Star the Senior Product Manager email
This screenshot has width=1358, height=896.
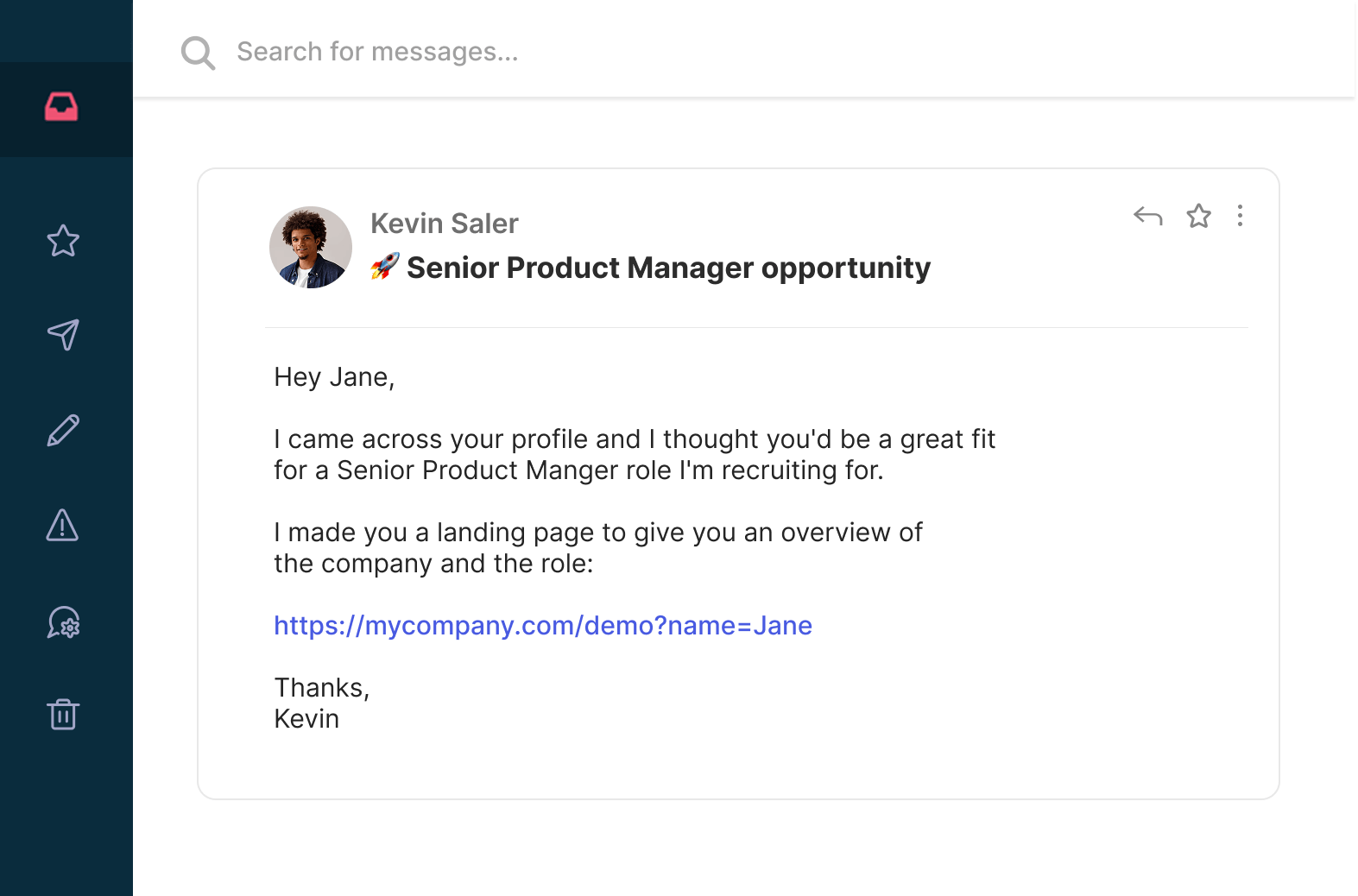pos(1198,217)
